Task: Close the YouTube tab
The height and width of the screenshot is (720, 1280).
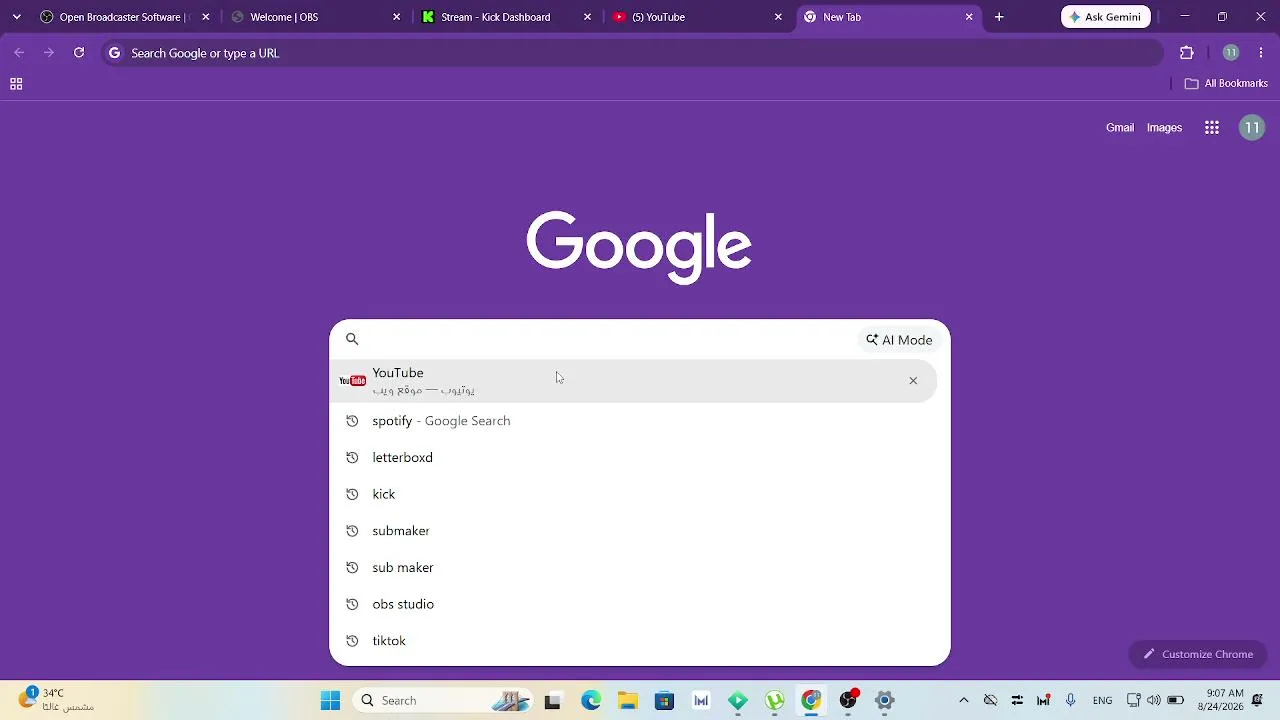Action: pyautogui.click(x=778, y=17)
